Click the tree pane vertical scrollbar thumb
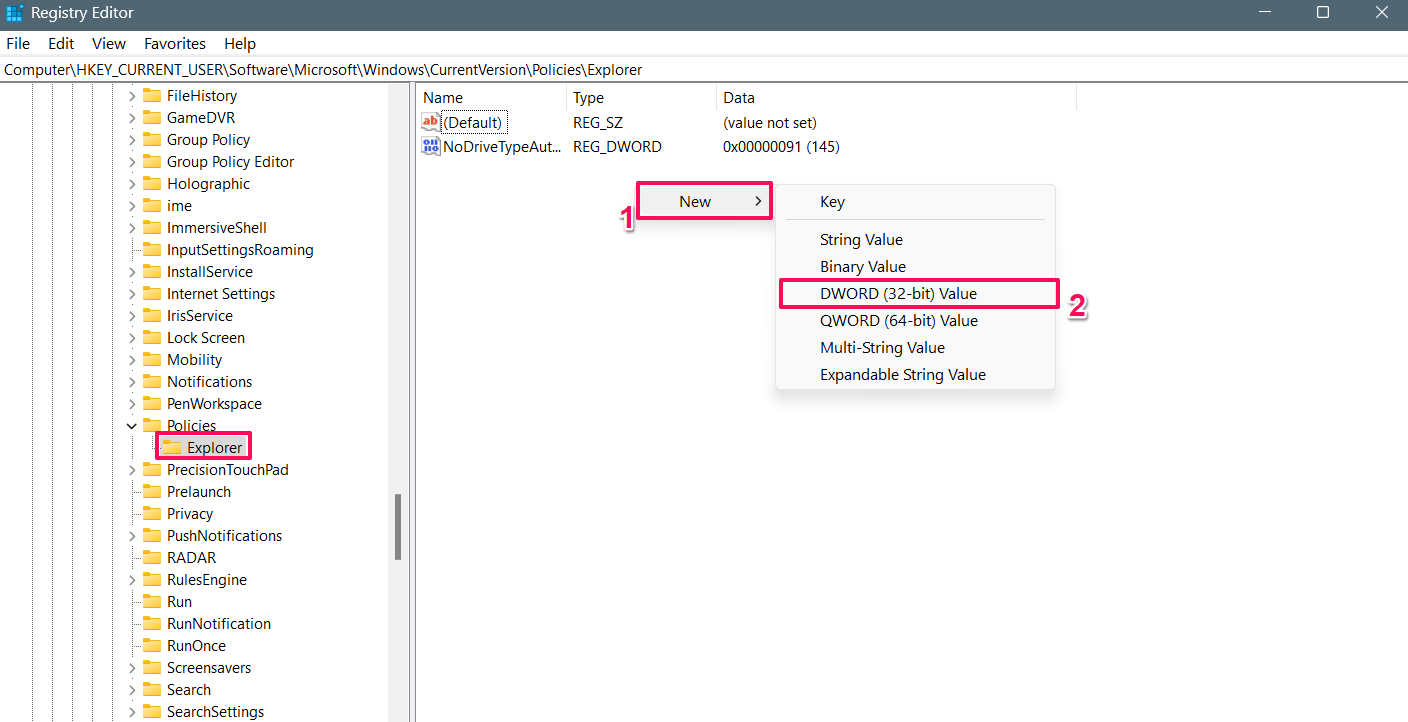 click(x=398, y=527)
